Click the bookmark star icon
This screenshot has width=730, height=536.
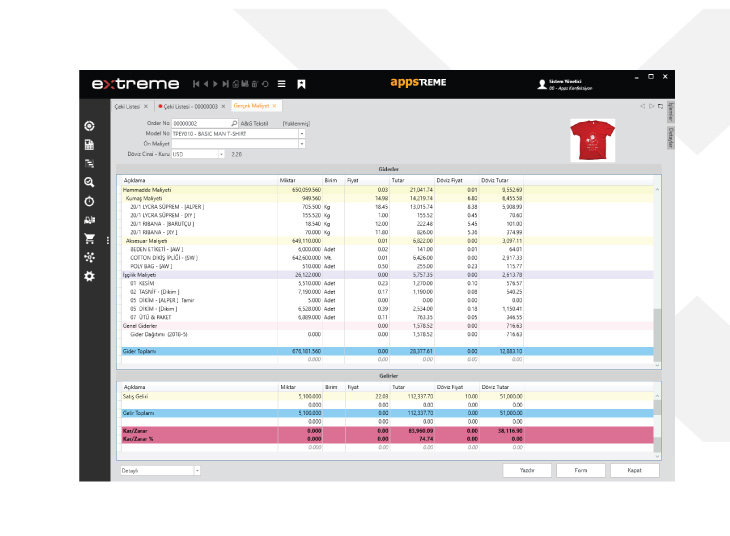coord(301,84)
